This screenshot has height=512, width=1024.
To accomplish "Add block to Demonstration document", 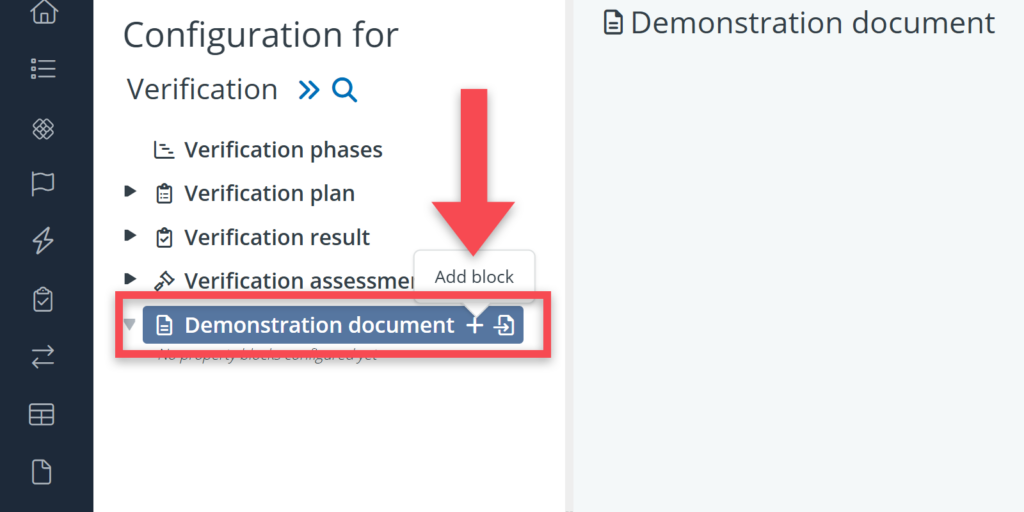I will [475, 325].
